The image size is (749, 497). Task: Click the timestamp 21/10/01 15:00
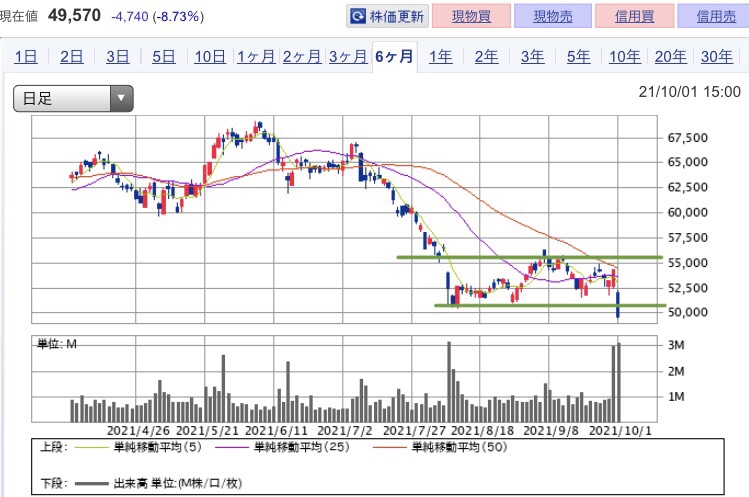(x=689, y=92)
